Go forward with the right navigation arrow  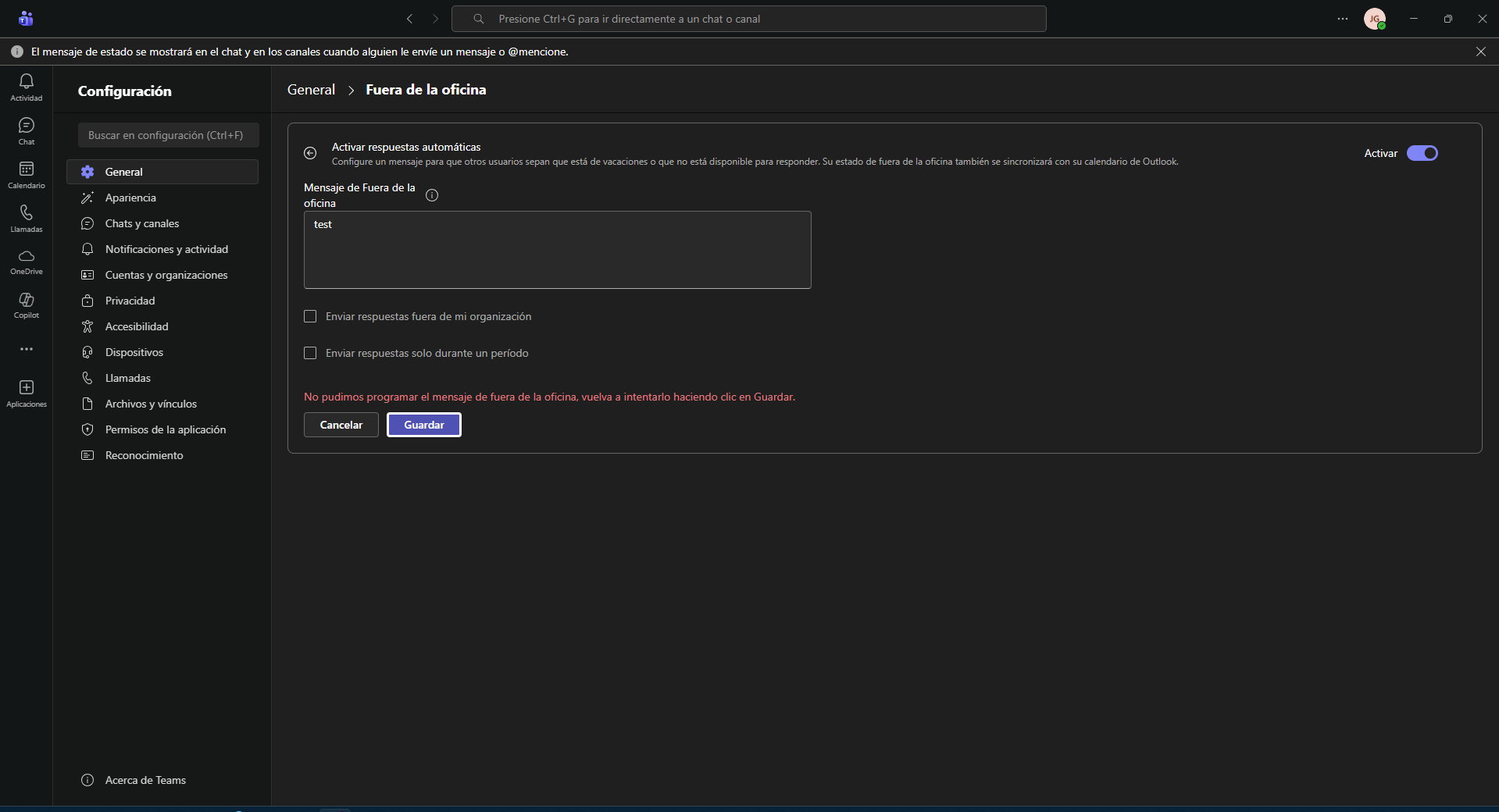[436, 19]
